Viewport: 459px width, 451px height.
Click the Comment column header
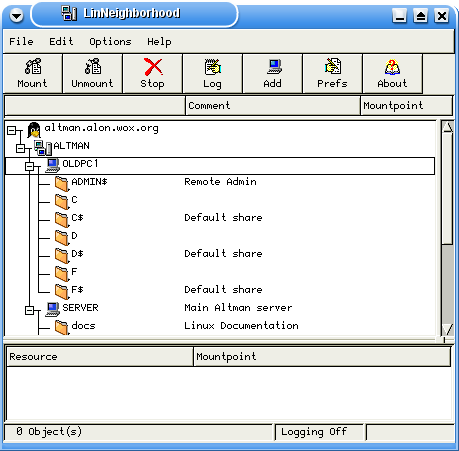[x=273, y=105]
